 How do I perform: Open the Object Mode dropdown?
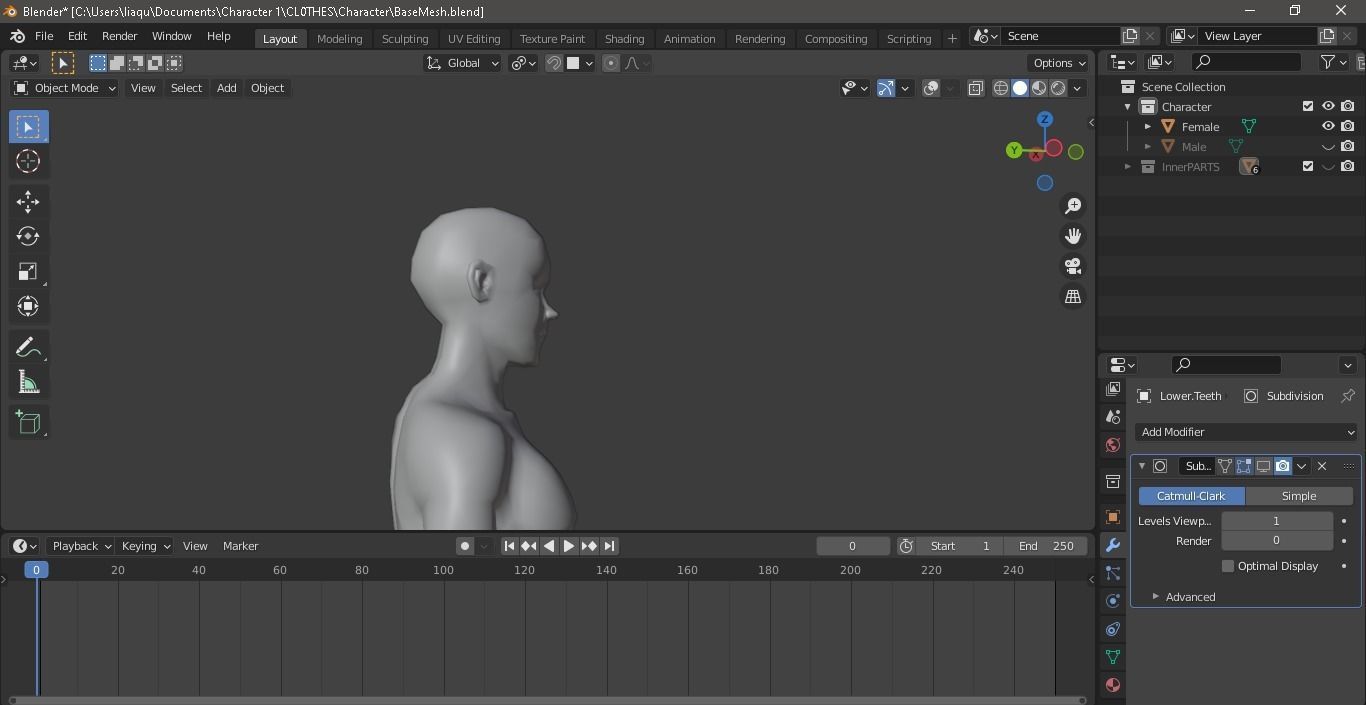(x=65, y=88)
